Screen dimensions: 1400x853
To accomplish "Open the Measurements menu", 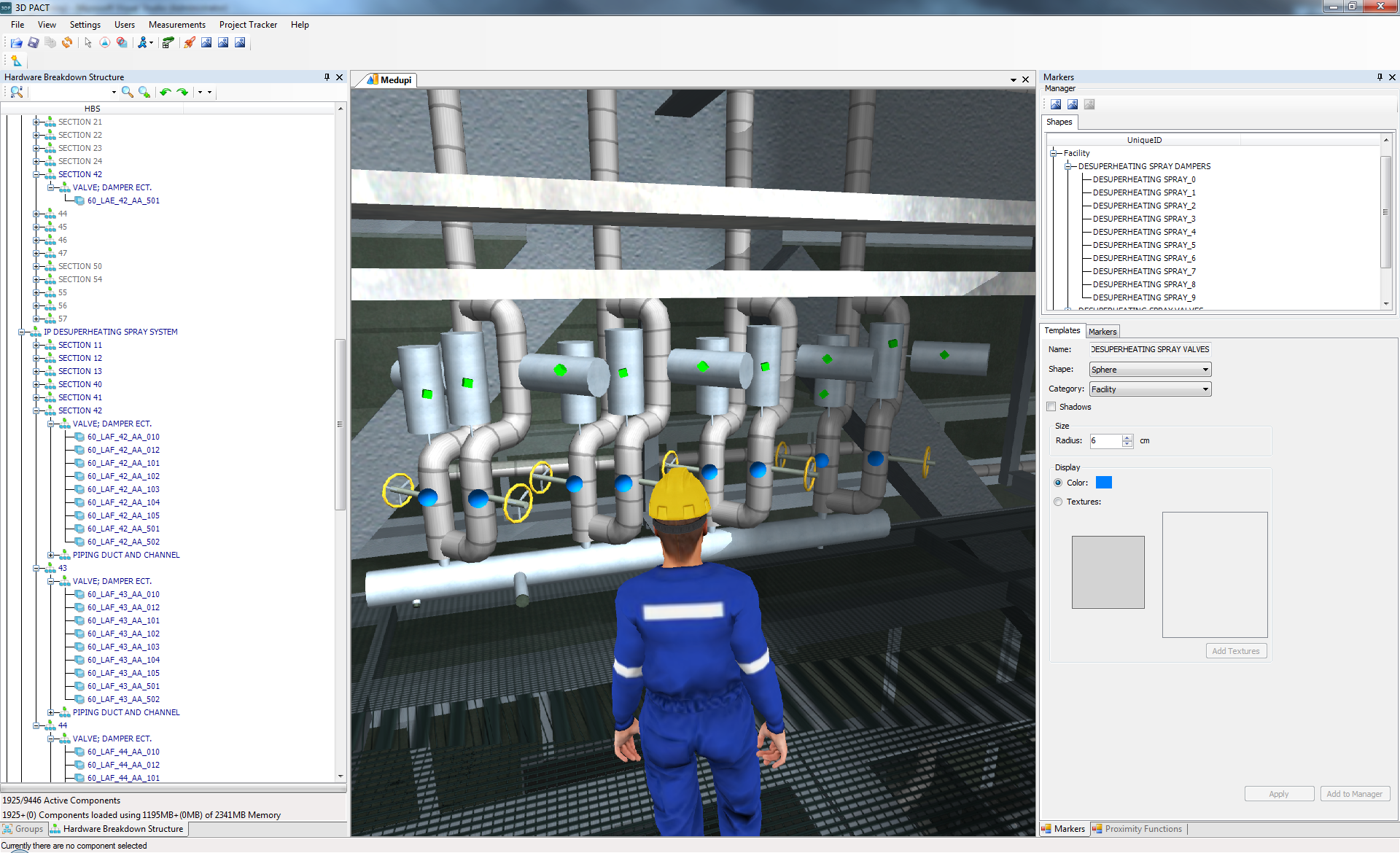I will (177, 25).
